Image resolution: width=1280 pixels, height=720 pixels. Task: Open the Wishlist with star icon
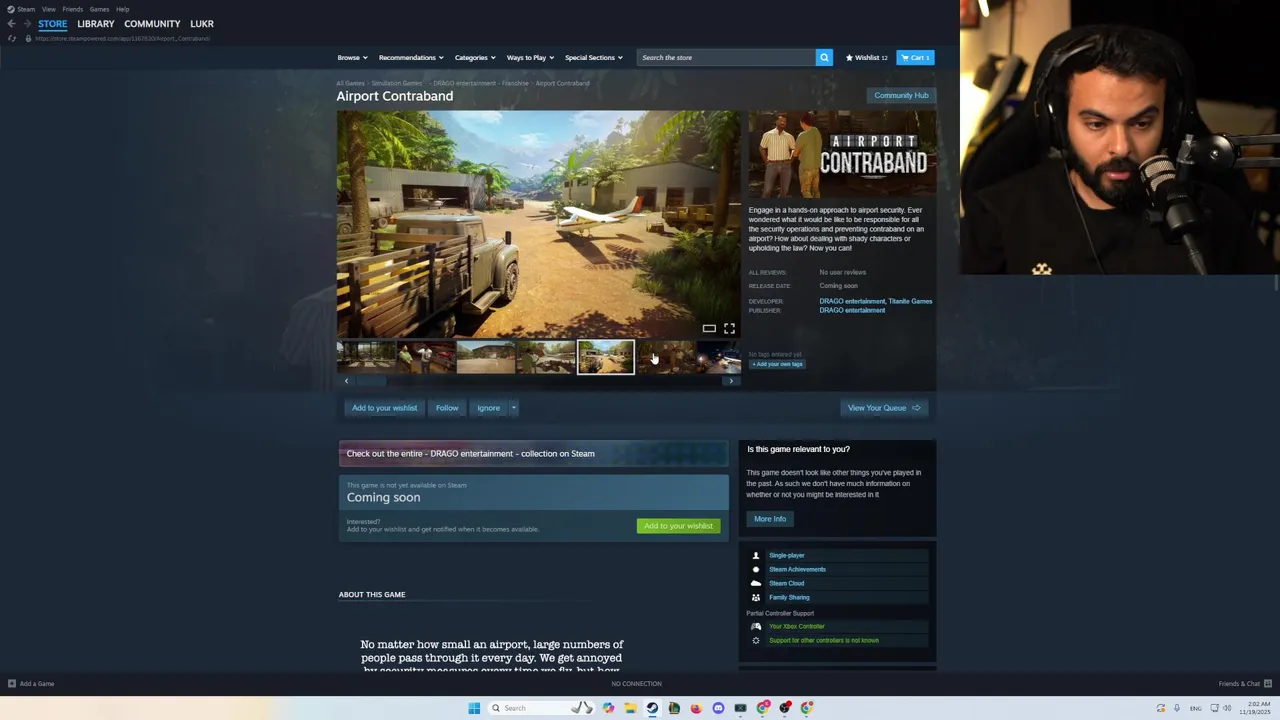(866, 58)
